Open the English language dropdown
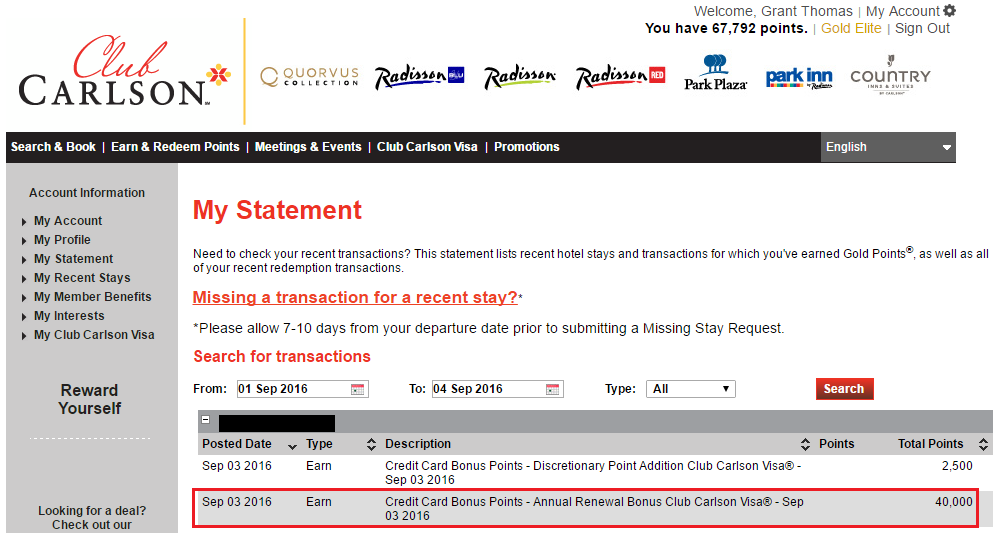This screenshot has height=533, width=998. point(888,147)
